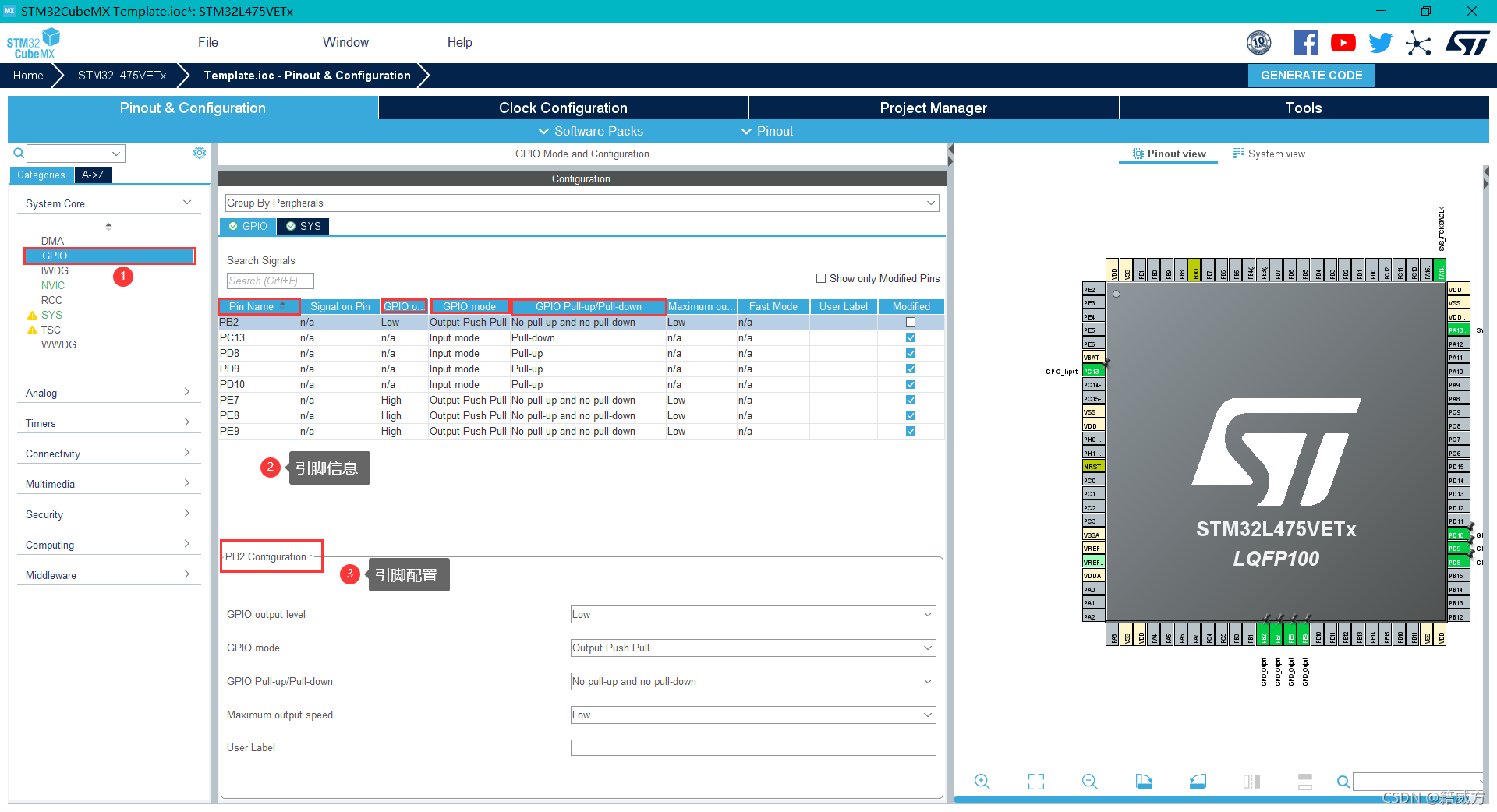
Task: Fit the chip to the view area
Action: coord(1036,782)
